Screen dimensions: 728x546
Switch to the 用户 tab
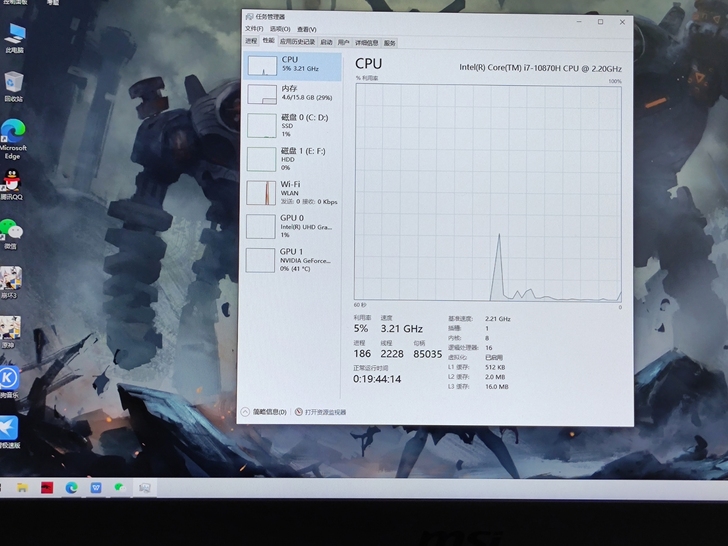click(344, 43)
